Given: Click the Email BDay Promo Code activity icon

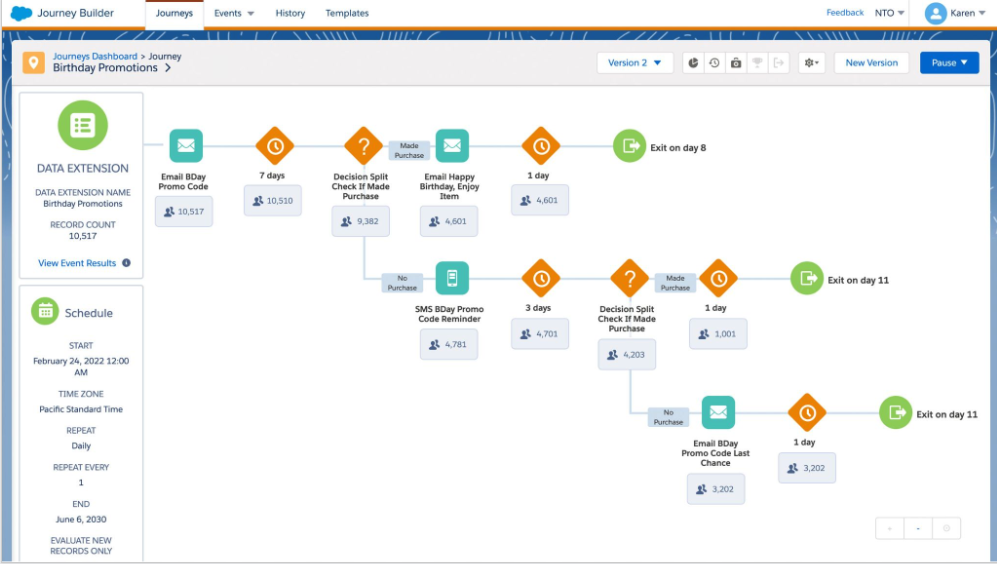Looking at the screenshot, I should click(186, 146).
